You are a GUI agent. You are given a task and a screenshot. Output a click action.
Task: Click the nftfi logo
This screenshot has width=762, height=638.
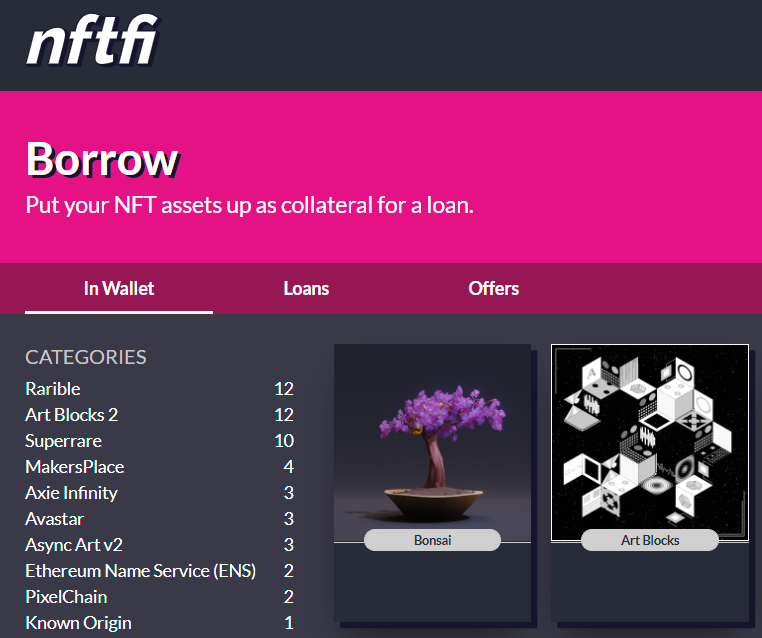click(92, 43)
